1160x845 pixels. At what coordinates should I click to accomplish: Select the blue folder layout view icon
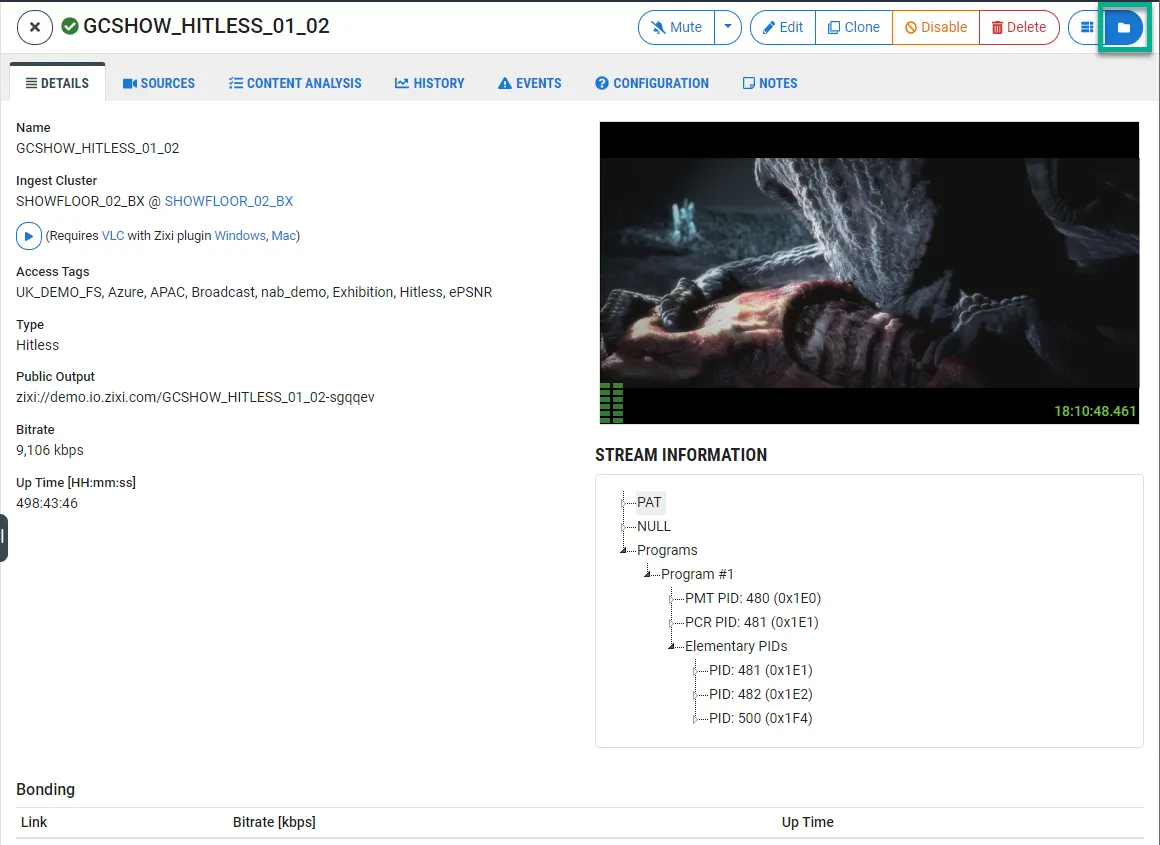[x=1124, y=27]
